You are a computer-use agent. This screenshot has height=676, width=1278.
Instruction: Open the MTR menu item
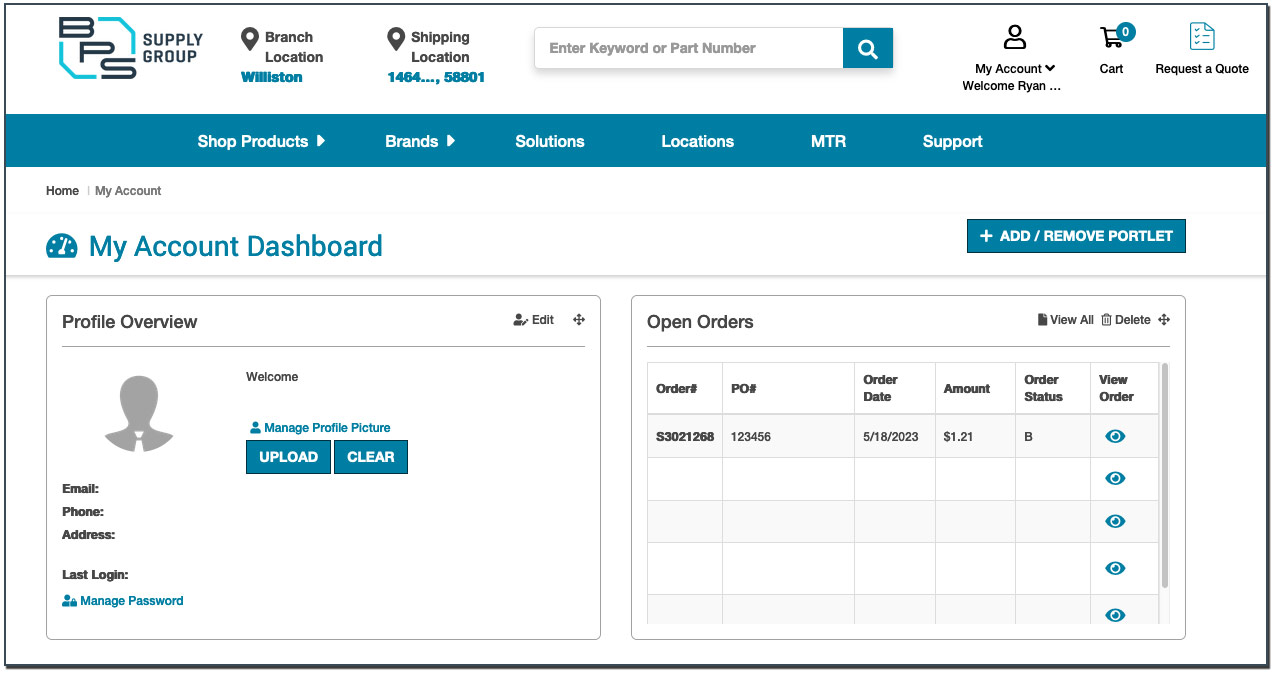pos(828,141)
